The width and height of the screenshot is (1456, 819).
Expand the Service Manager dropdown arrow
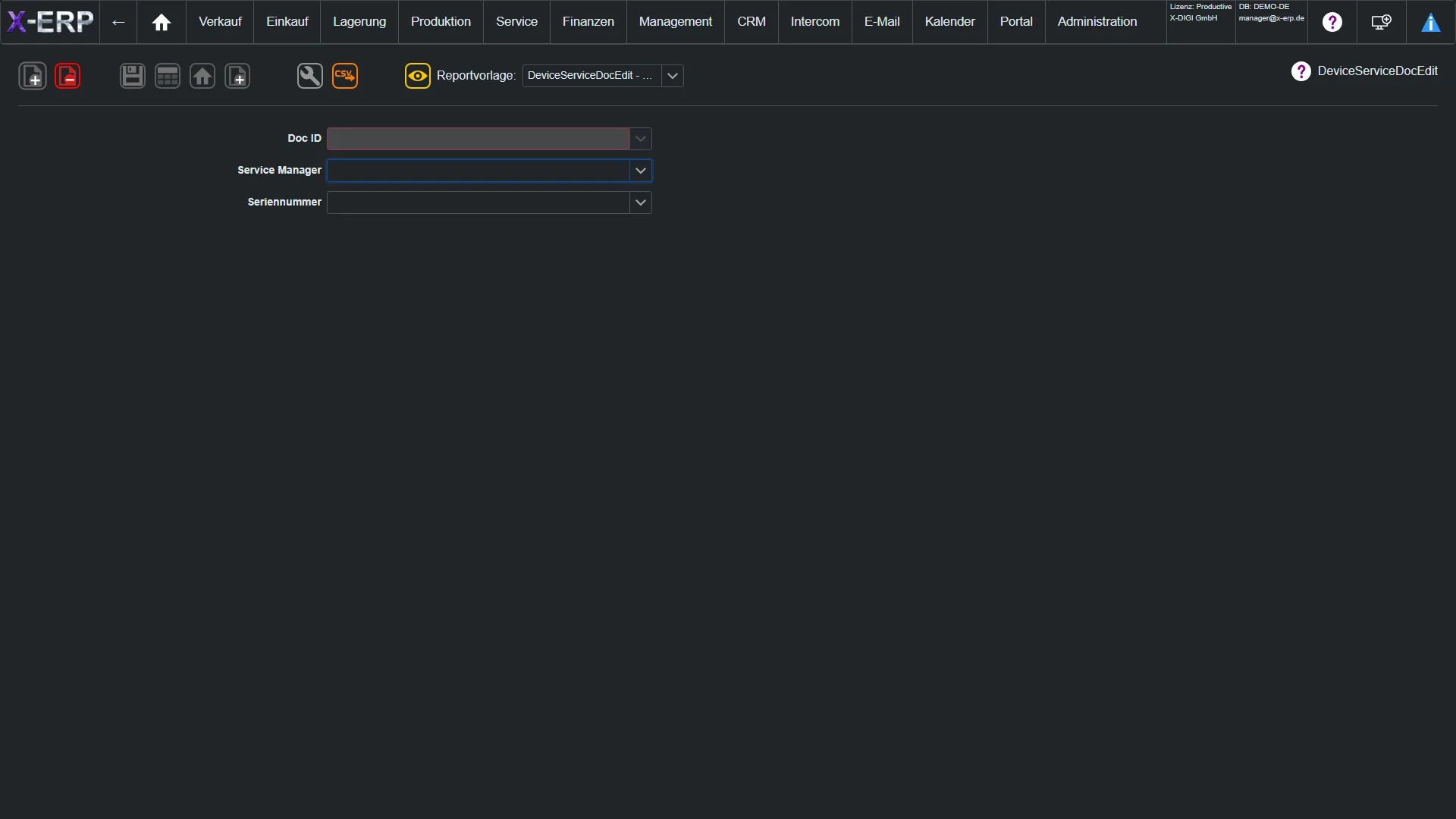(x=641, y=171)
